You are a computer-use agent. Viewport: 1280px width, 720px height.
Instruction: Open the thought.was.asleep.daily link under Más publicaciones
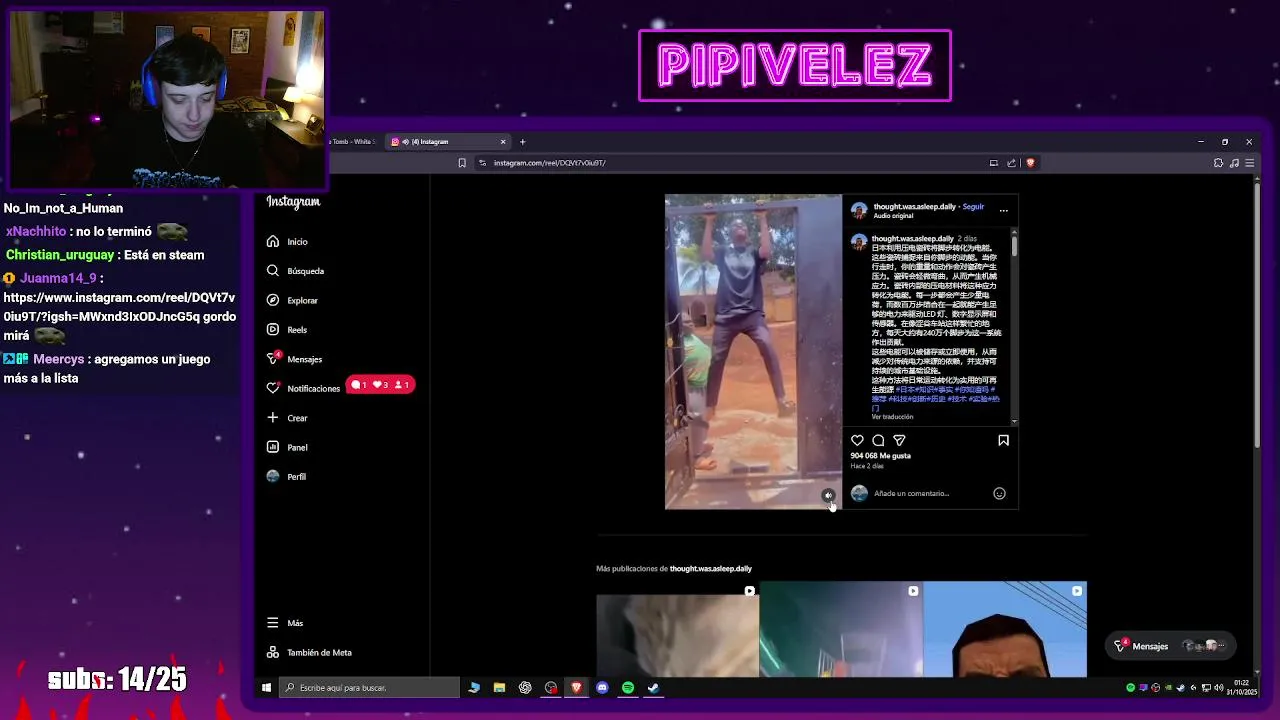[711, 569]
